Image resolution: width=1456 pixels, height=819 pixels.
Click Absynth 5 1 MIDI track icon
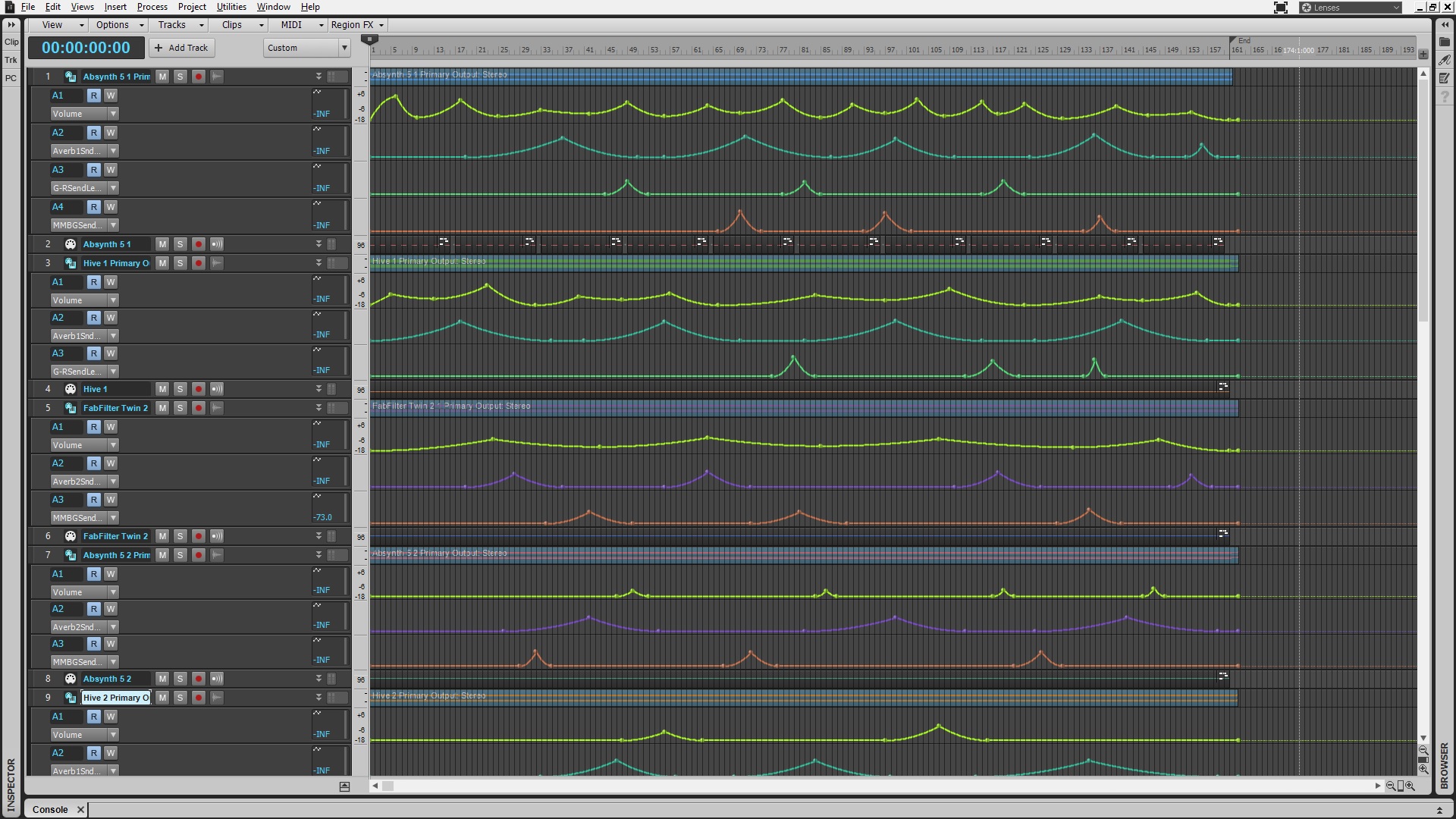(71, 244)
